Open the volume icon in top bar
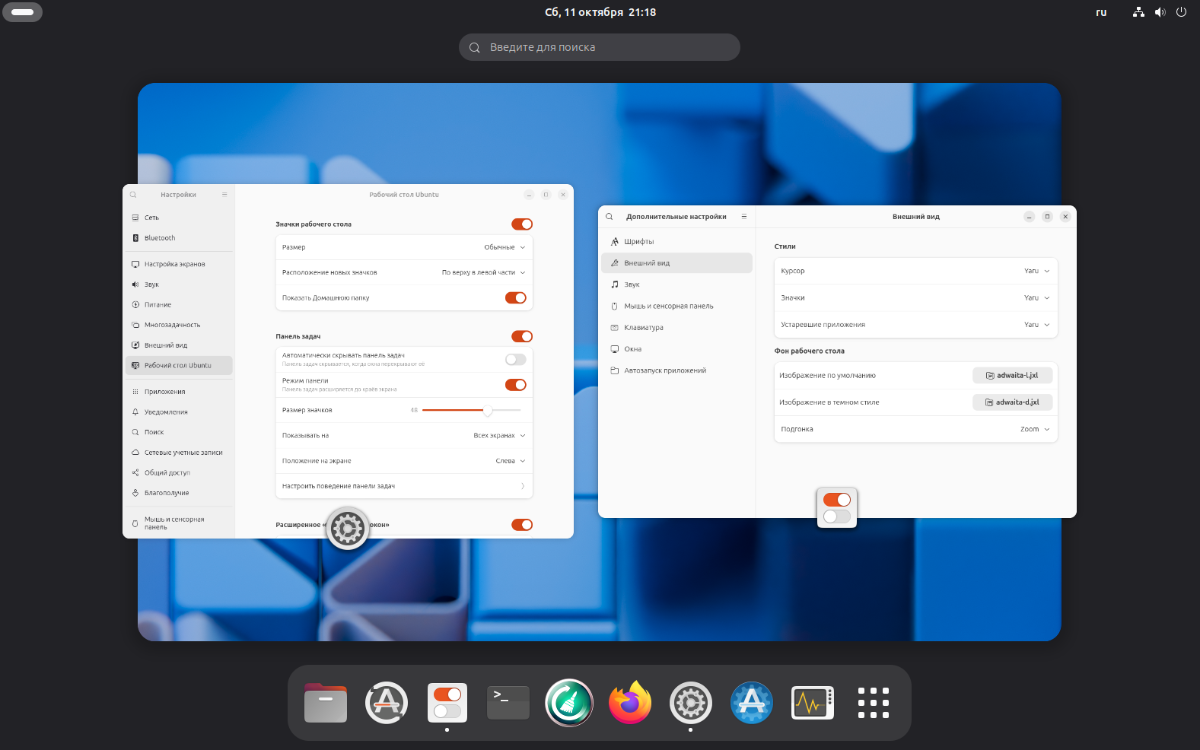The image size is (1200, 750). [x=1160, y=13]
